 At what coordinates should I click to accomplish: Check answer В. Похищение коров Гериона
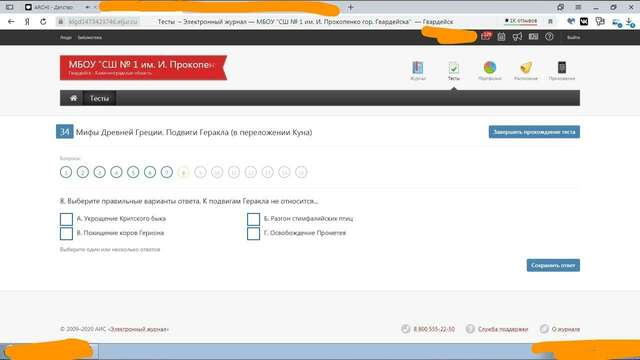tap(66, 233)
